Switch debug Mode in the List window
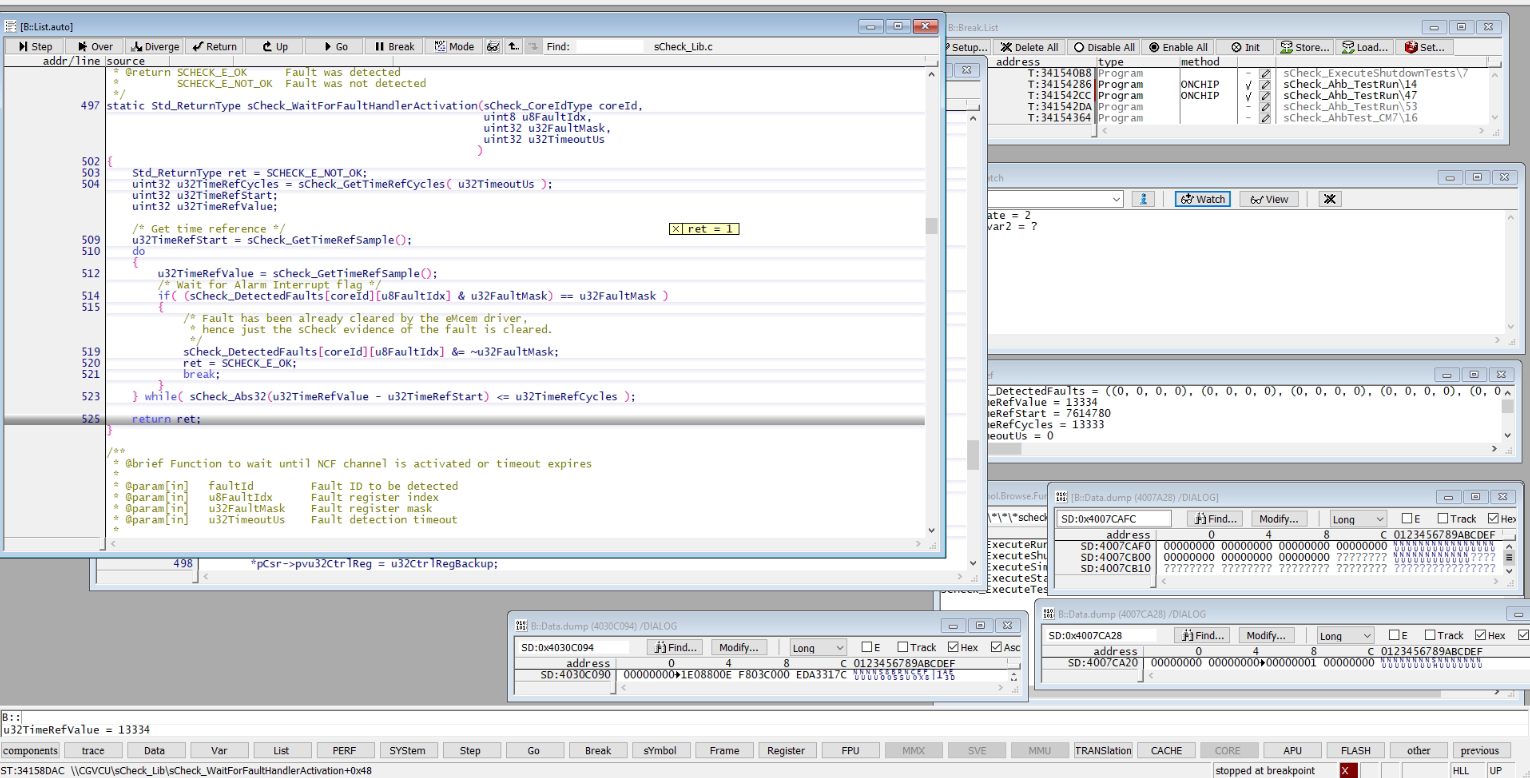The width and height of the screenshot is (1530, 778). [x=454, y=46]
